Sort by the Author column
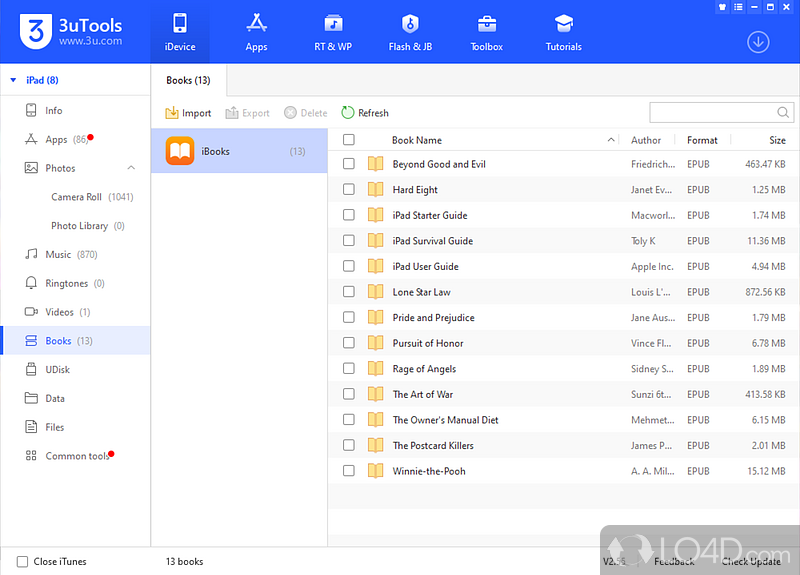 click(x=645, y=140)
